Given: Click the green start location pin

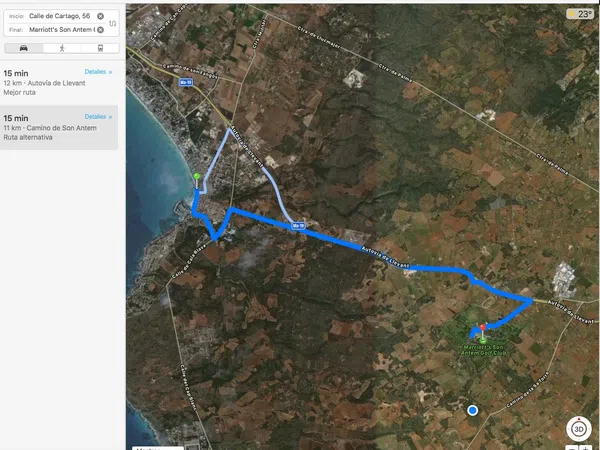Looking at the screenshot, I should pos(197,176).
